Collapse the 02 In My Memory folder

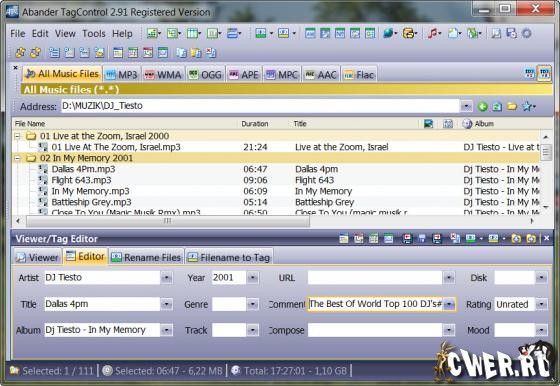click(17, 158)
